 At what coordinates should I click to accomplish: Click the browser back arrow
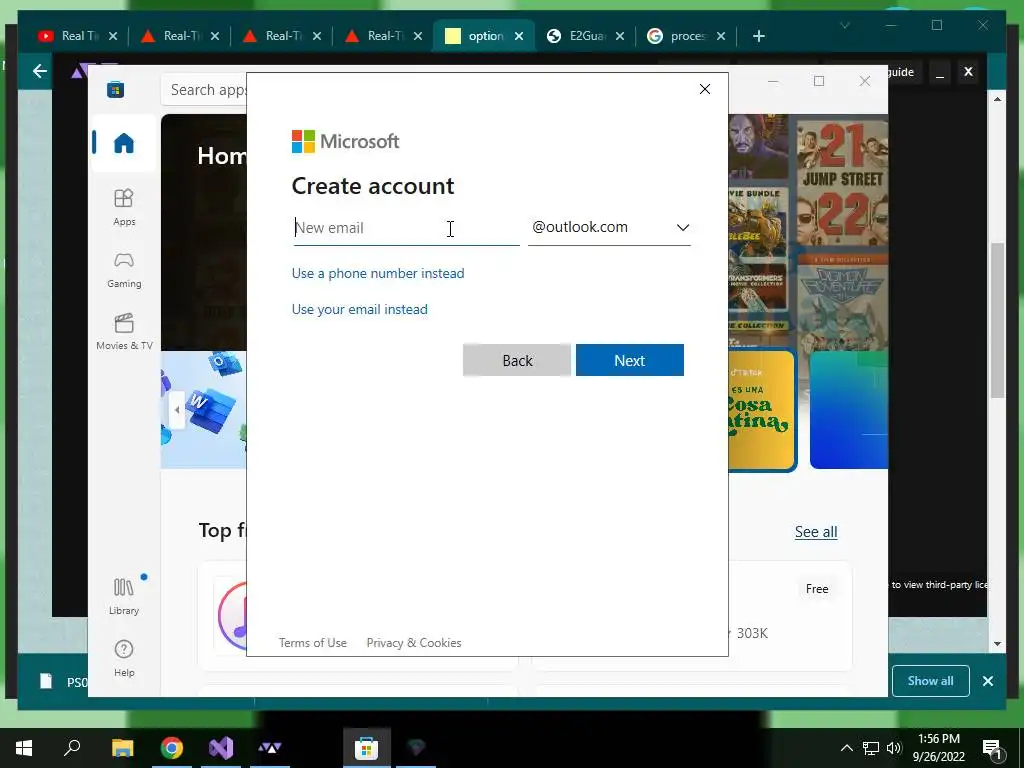tap(40, 71)
